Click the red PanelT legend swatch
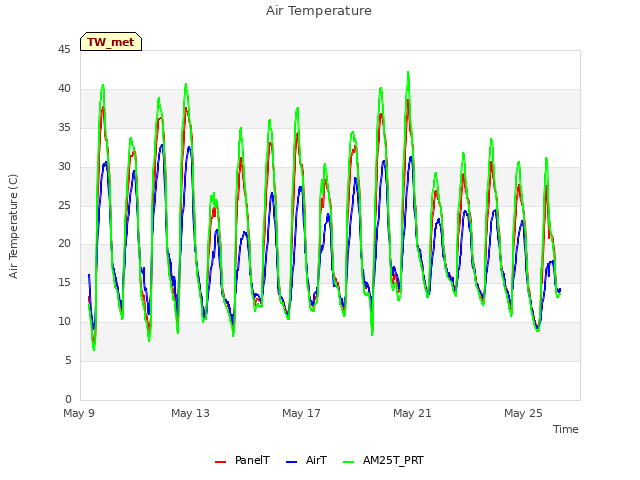This screenshot has height=480, width=640. coord(220,462)
